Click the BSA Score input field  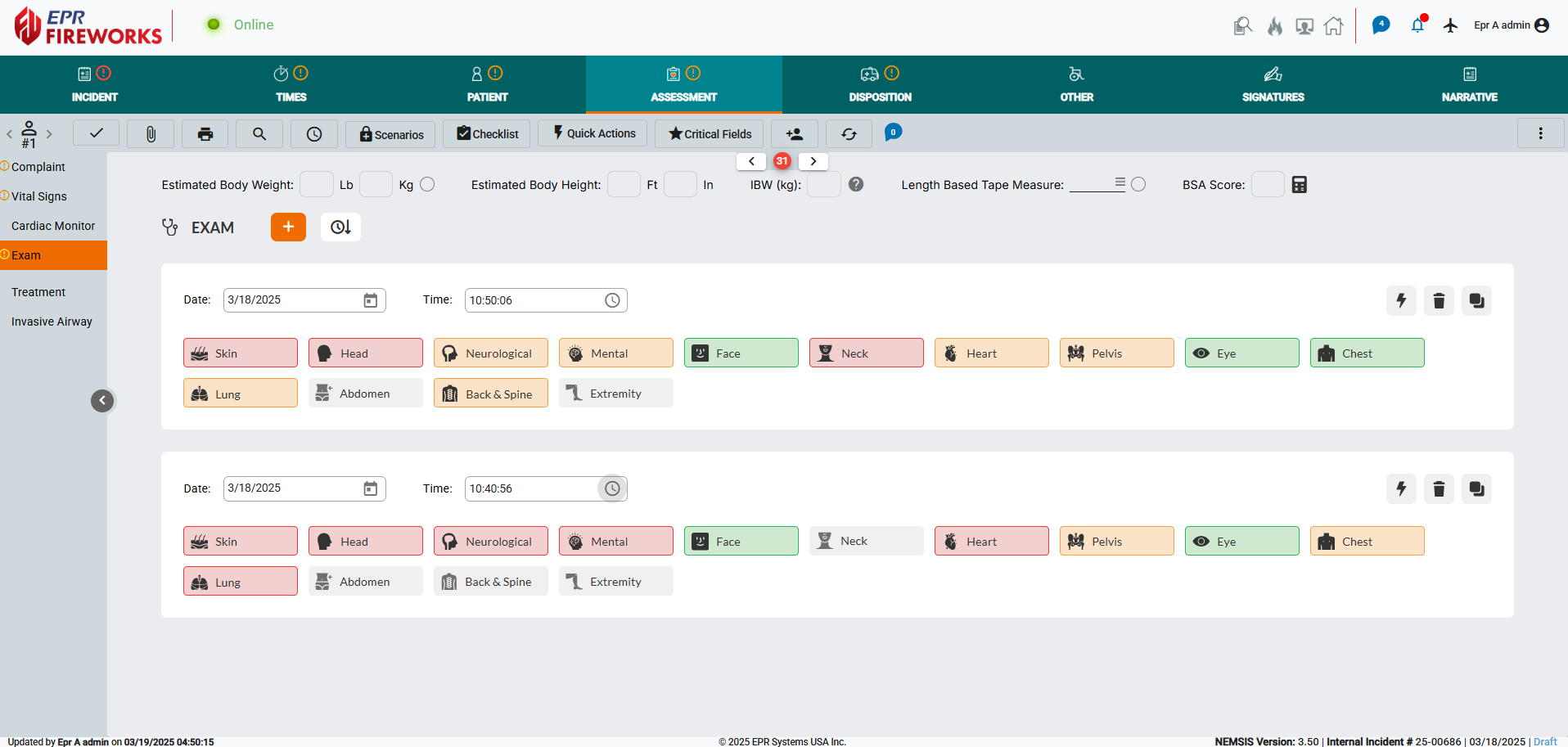tap(1268, 184)
